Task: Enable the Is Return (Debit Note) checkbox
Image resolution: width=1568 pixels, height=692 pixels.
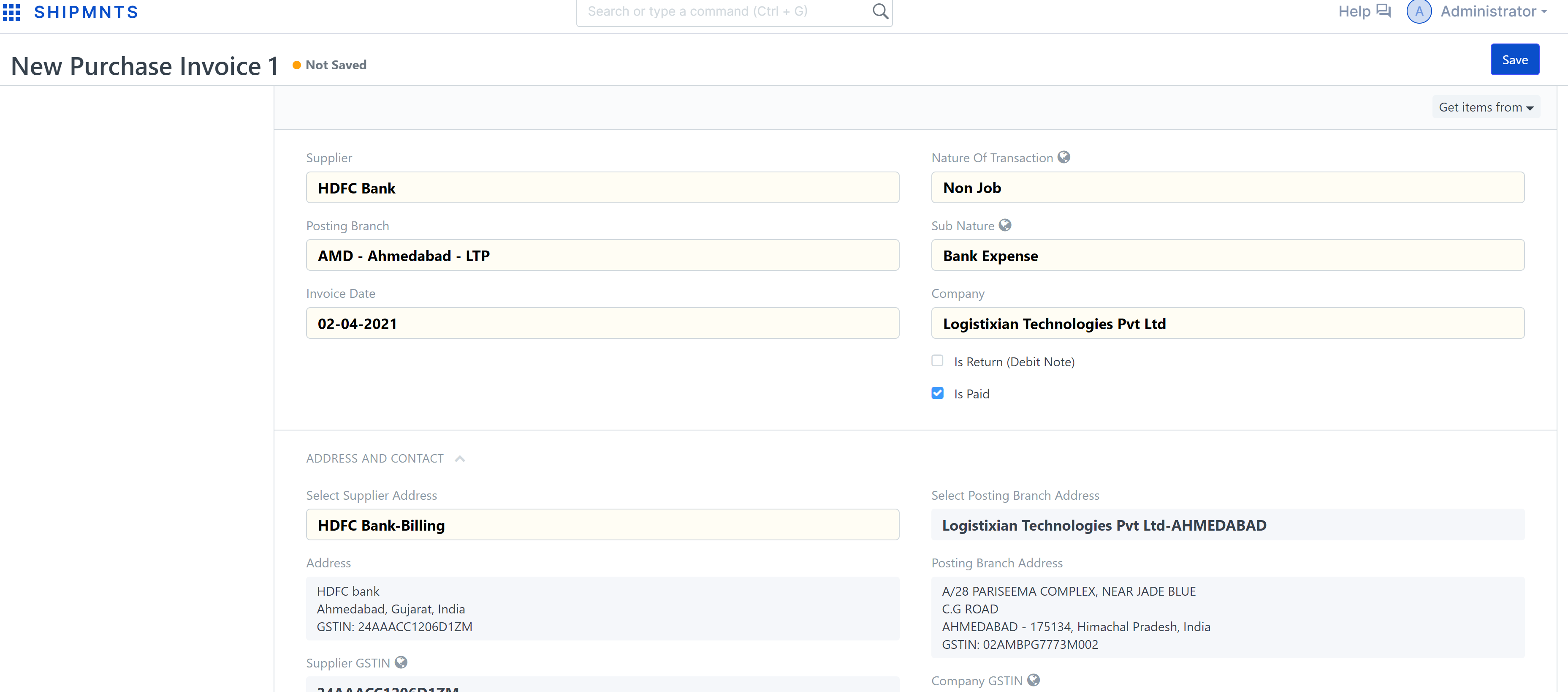Action: (x=937, y=361)
